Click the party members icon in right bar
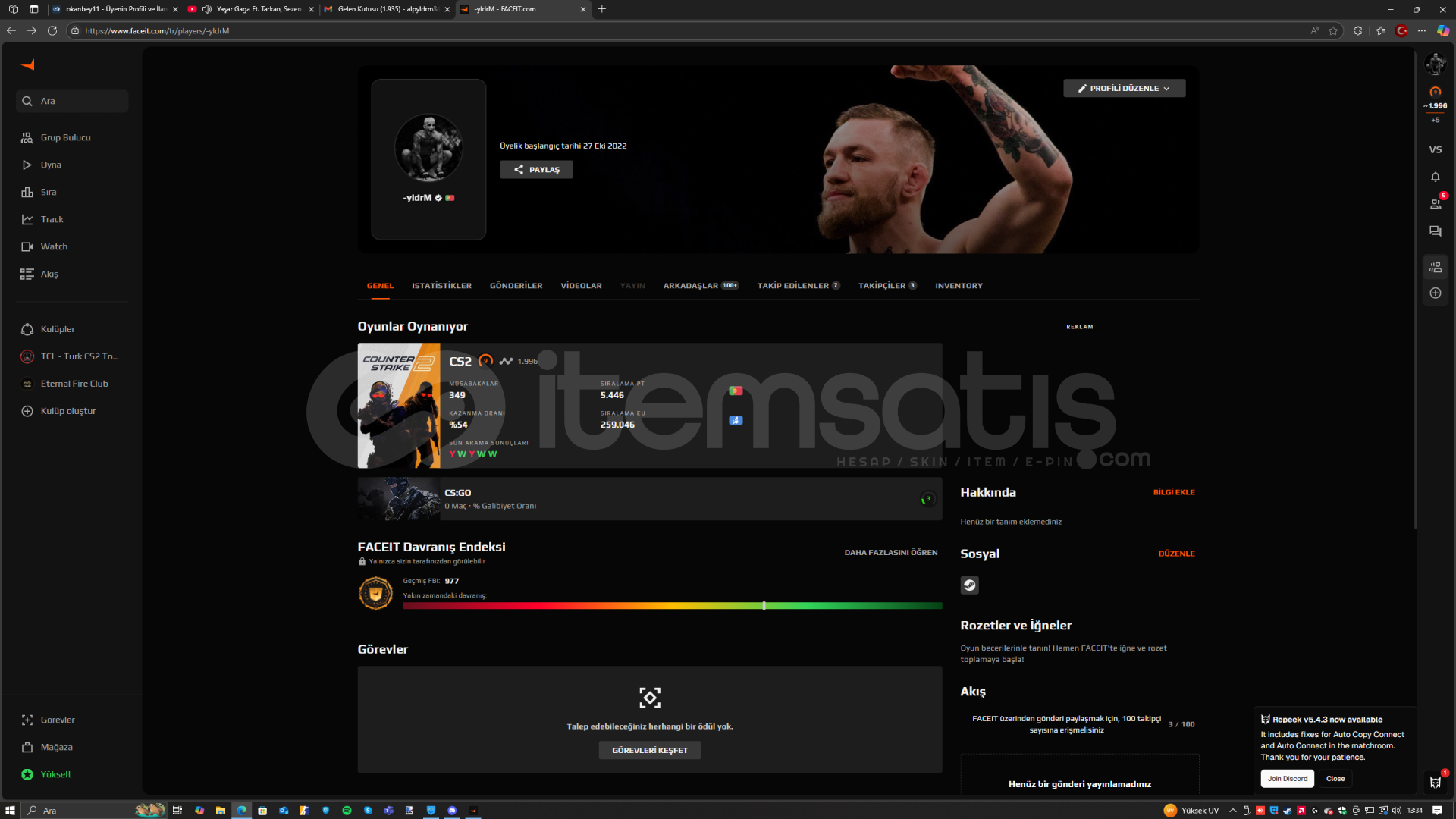The width and height of the screenshot is (1456, 819). 1436,267
